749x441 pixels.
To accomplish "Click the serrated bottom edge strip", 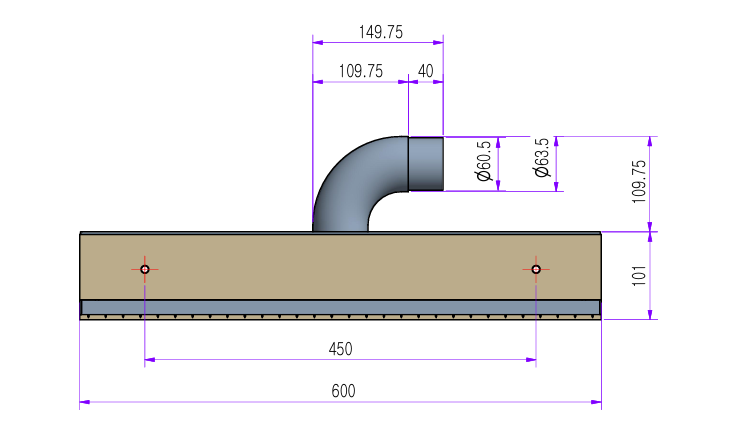I will click(x=340, y=317).
